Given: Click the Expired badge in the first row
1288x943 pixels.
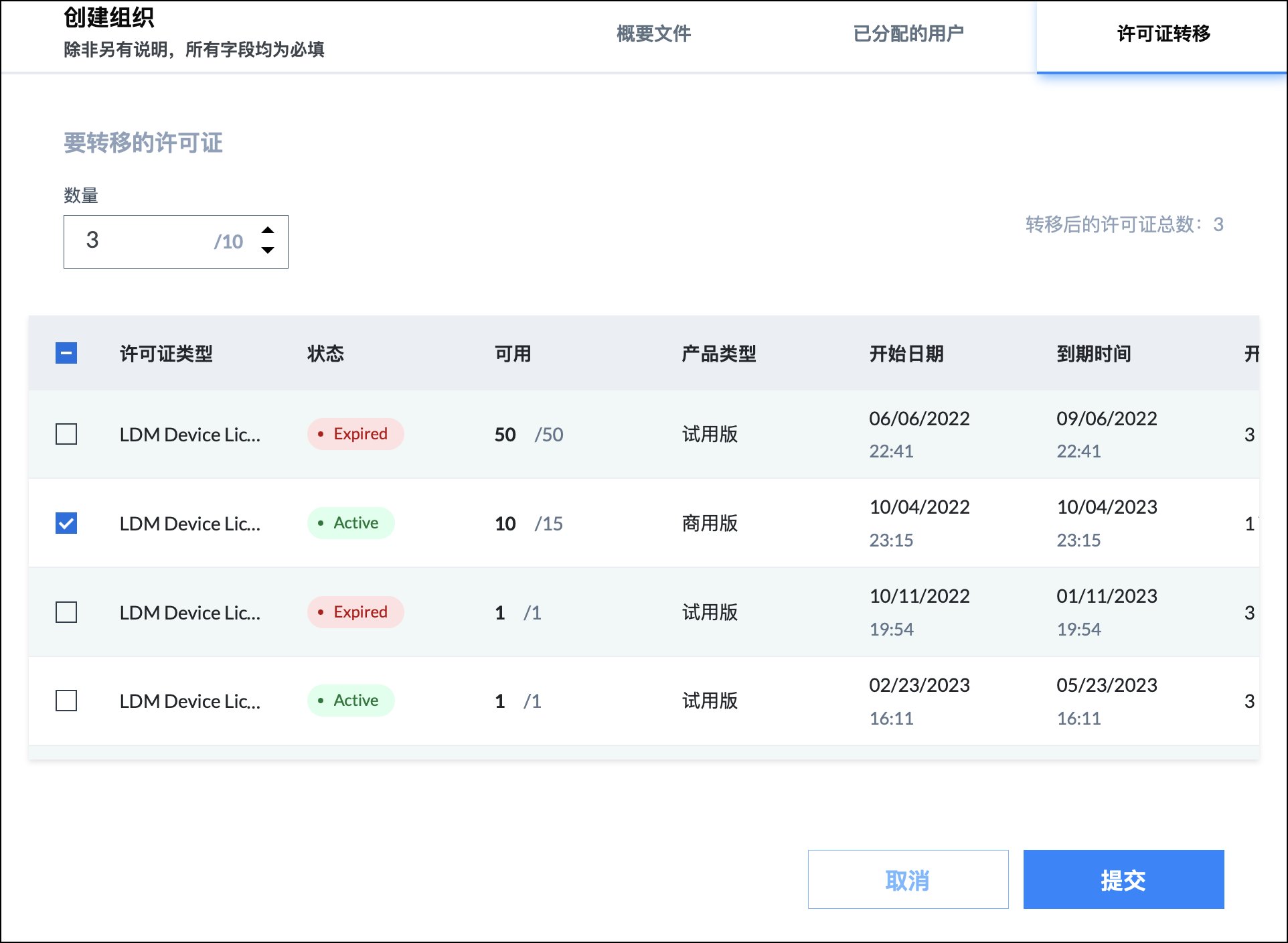Looking at the screenshot, I should [355, 434].
